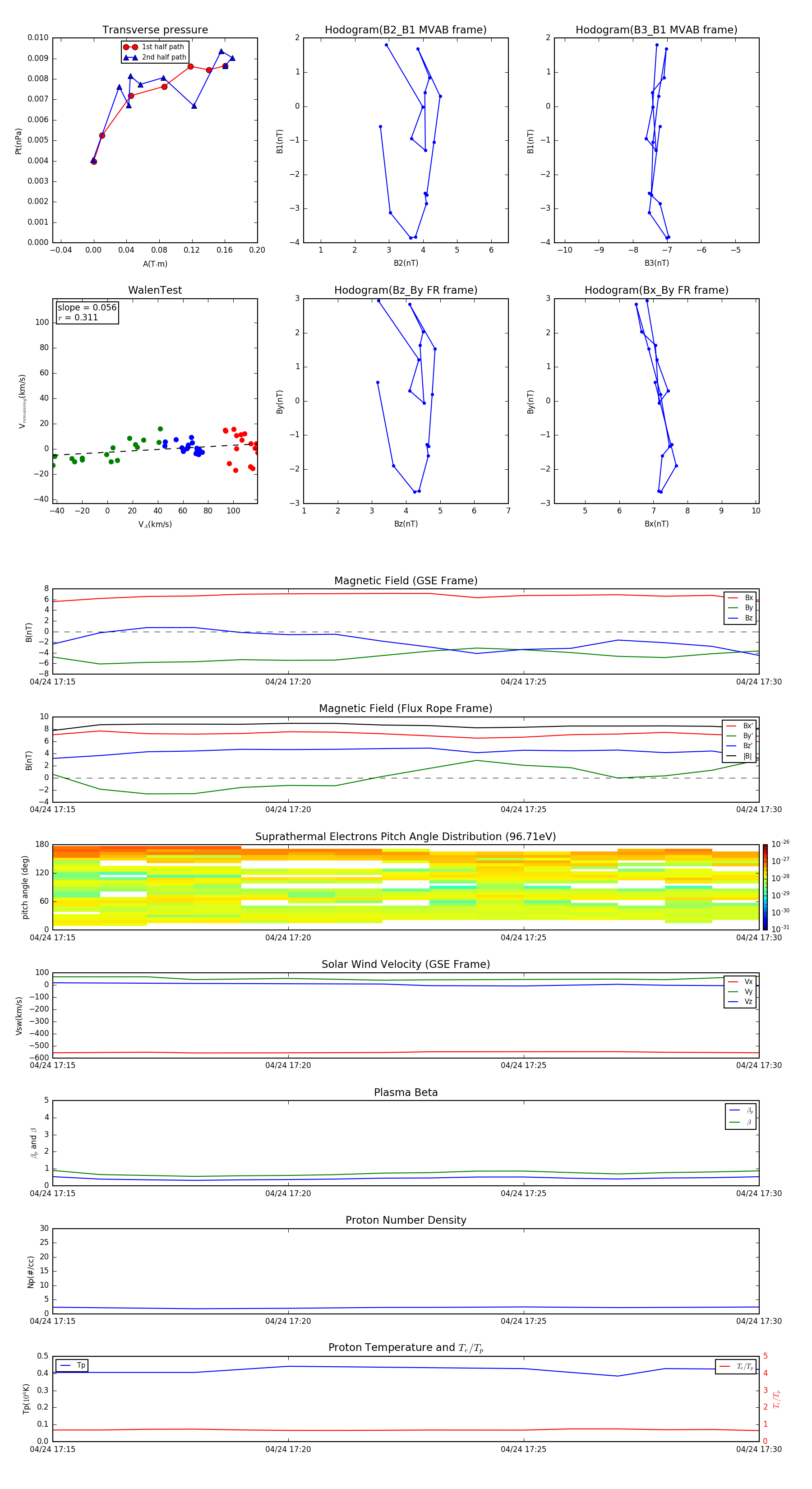Click the 'WalenTest' plot title
The height and width of the screenshot is (1489, 812).
point(155,290)
